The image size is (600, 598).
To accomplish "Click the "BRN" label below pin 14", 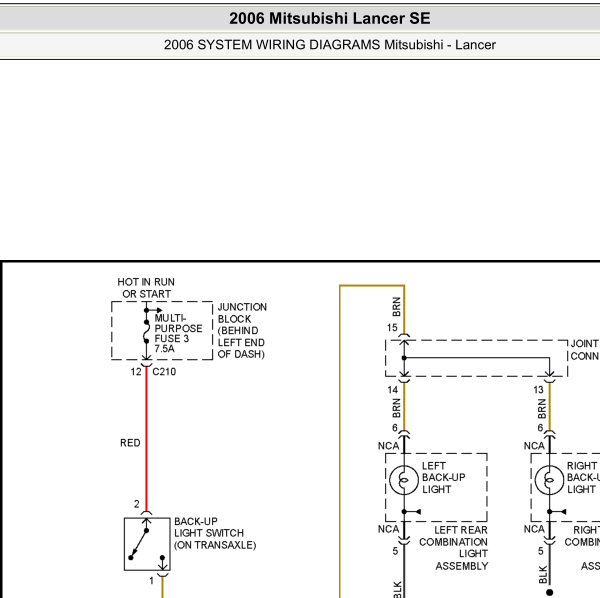I will [396, 408].
